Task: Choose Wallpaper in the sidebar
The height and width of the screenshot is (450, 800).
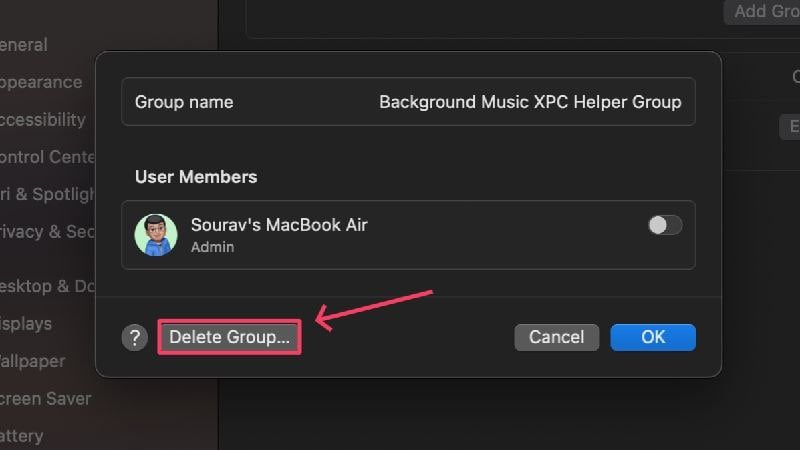Action: (x=33, y=361)
